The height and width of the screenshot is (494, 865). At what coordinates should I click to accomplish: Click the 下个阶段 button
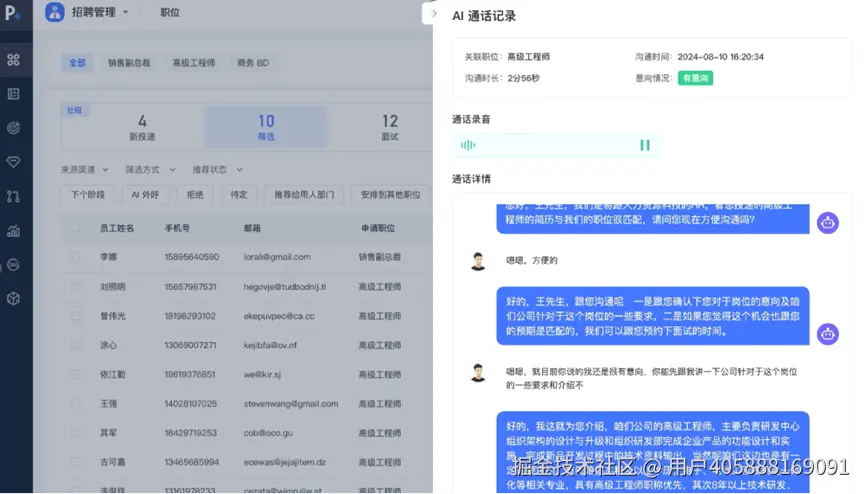click(x=88, y=194)
